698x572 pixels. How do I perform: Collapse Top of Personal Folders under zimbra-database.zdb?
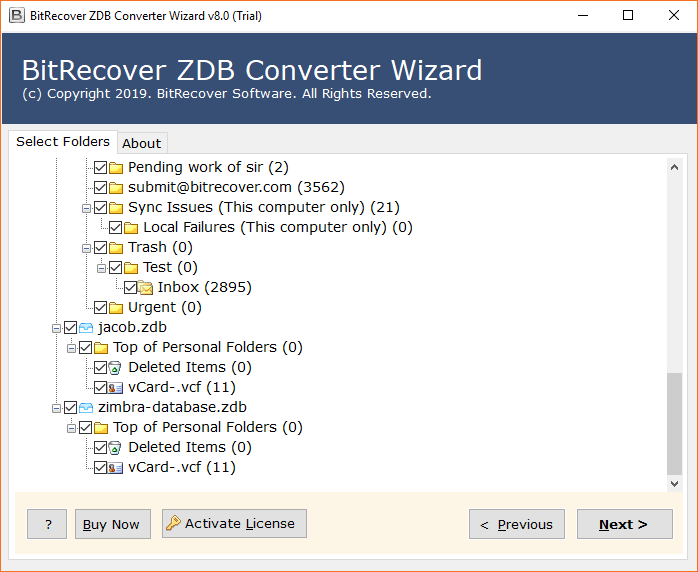(x=71, y=428)
